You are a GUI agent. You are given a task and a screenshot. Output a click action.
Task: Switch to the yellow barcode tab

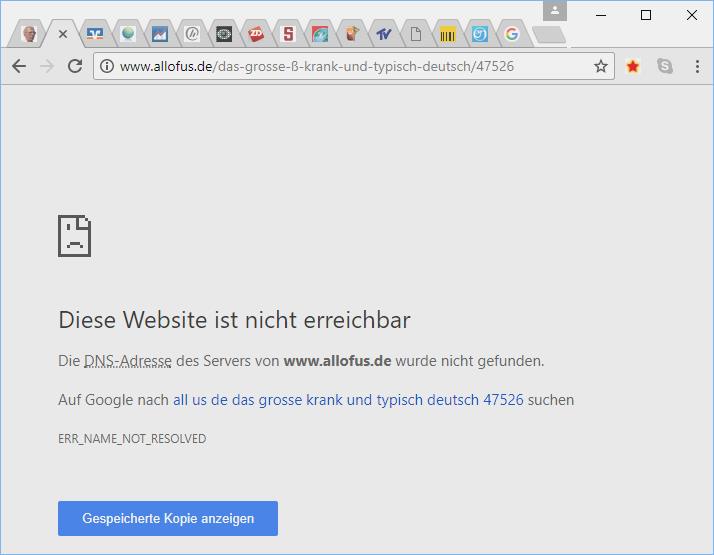tap(448, 34)
